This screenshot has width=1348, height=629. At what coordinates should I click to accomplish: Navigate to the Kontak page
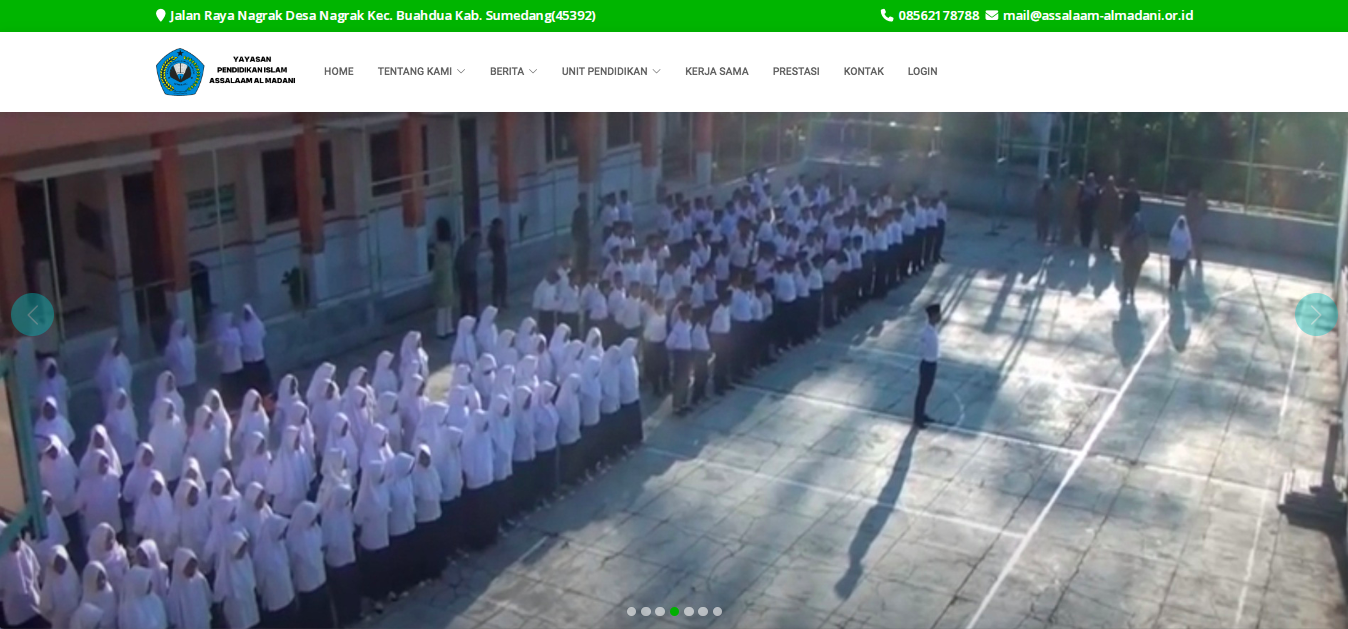click(863, 72)
